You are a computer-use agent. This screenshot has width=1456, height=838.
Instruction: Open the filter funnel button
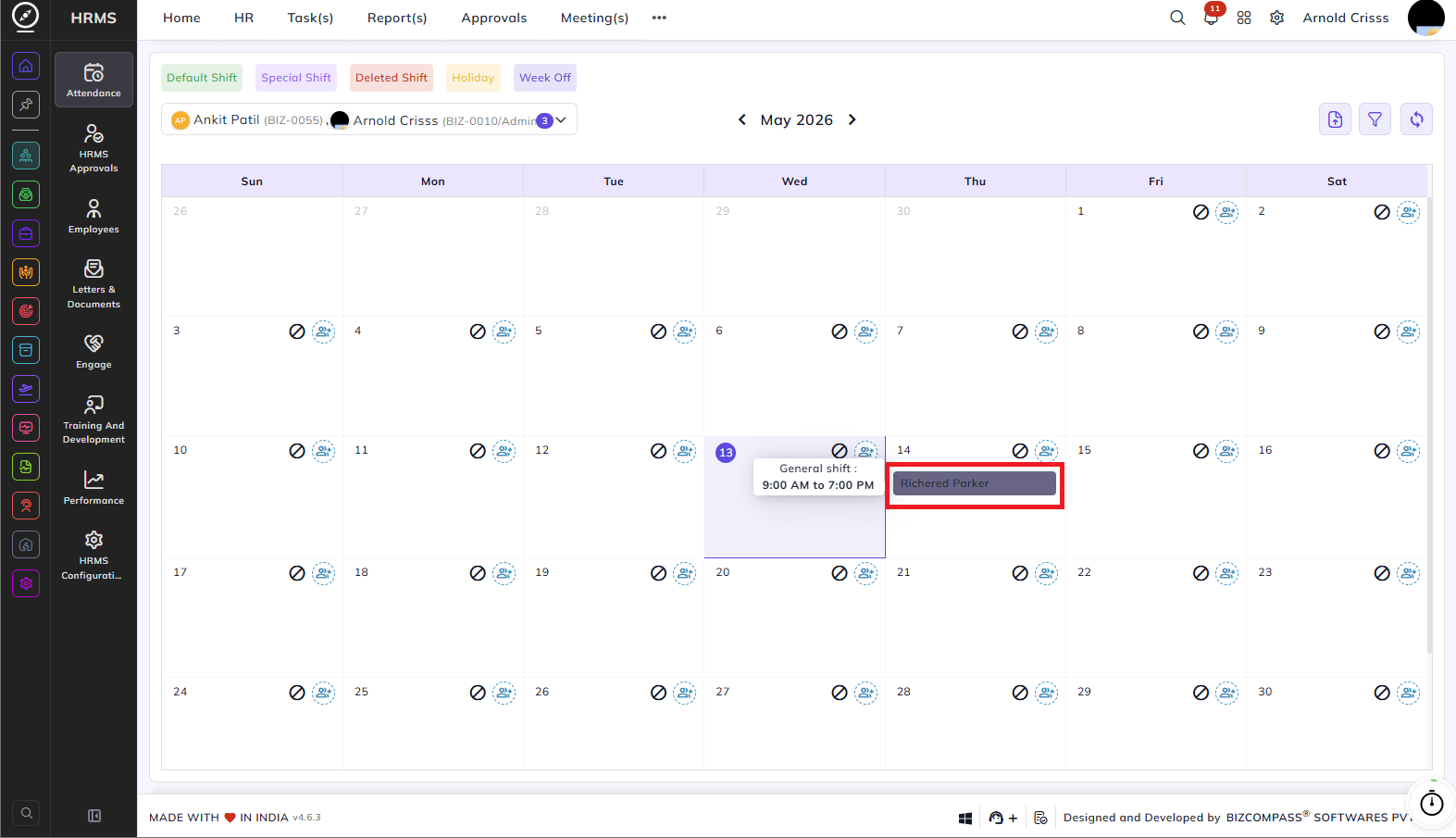(x=1375, y=119)
